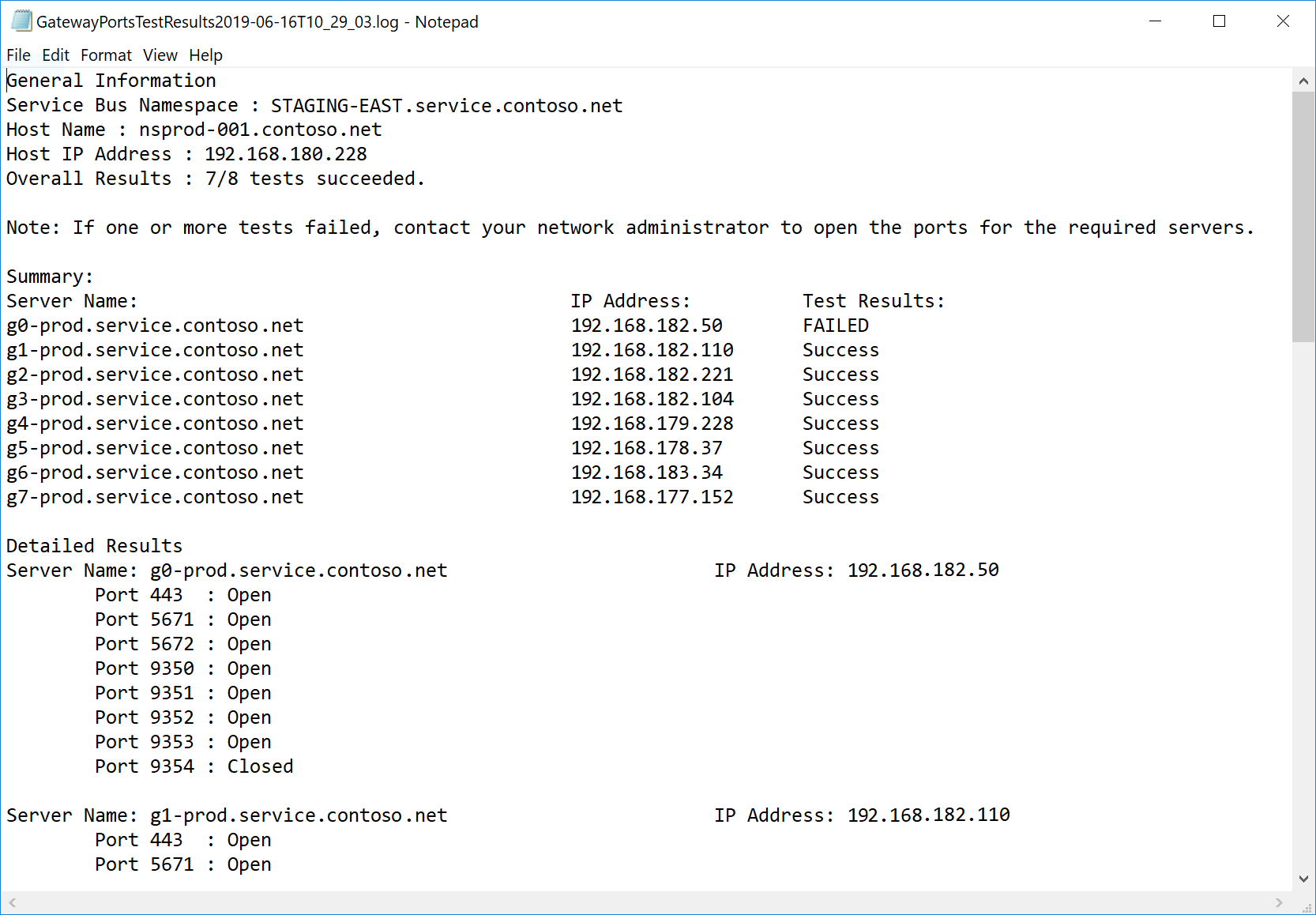This screenshot has width=1316, height=915.
Task: Click the horizontal scrollbar track
Action: (632, 903)
